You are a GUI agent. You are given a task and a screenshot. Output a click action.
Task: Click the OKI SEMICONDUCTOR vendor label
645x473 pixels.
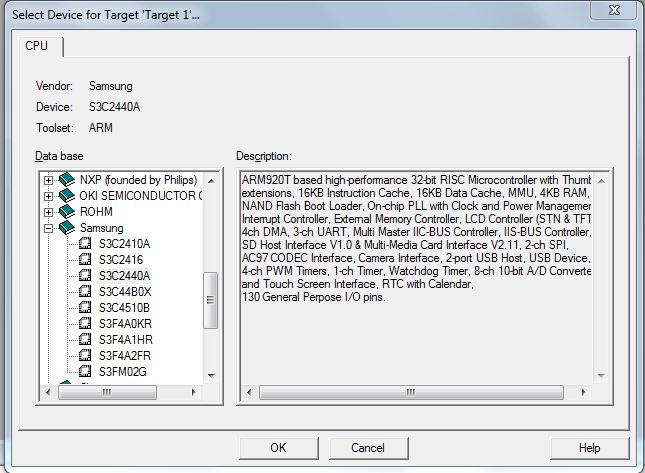[141, 196]
